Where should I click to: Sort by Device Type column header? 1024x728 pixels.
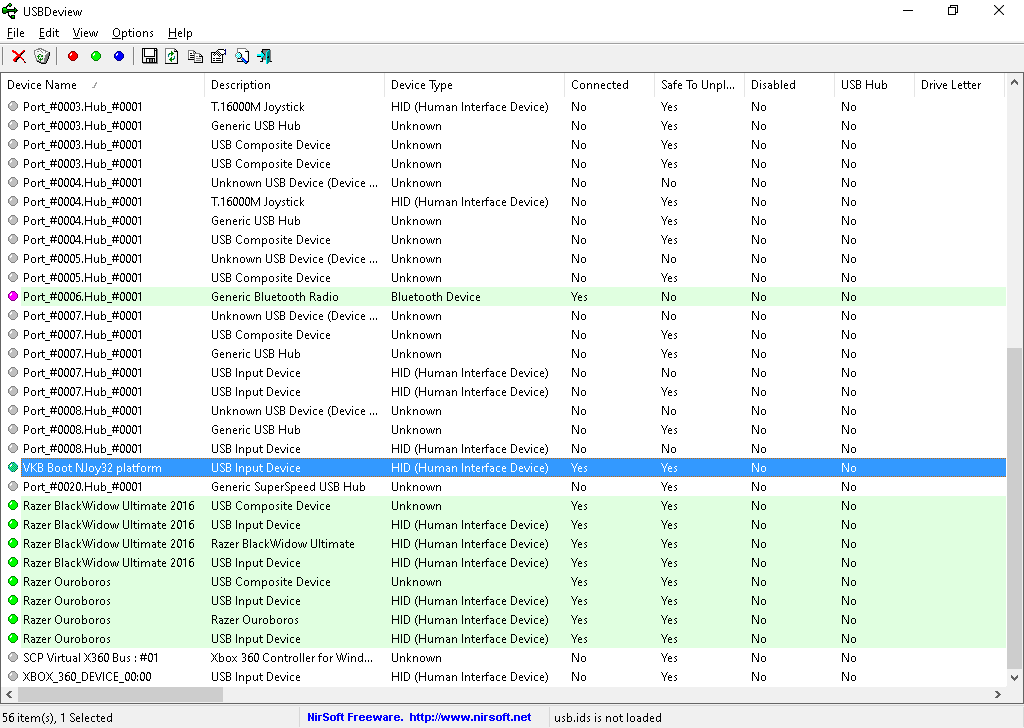point(475,85)
